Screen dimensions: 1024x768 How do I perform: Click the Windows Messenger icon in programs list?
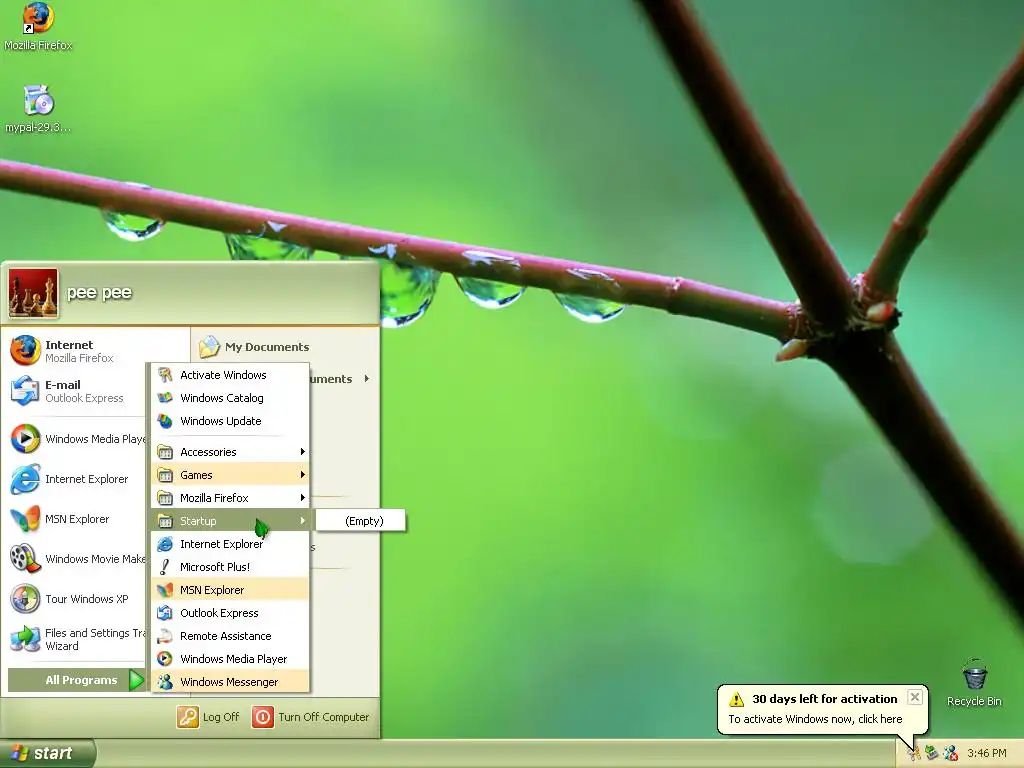point(165,682)
